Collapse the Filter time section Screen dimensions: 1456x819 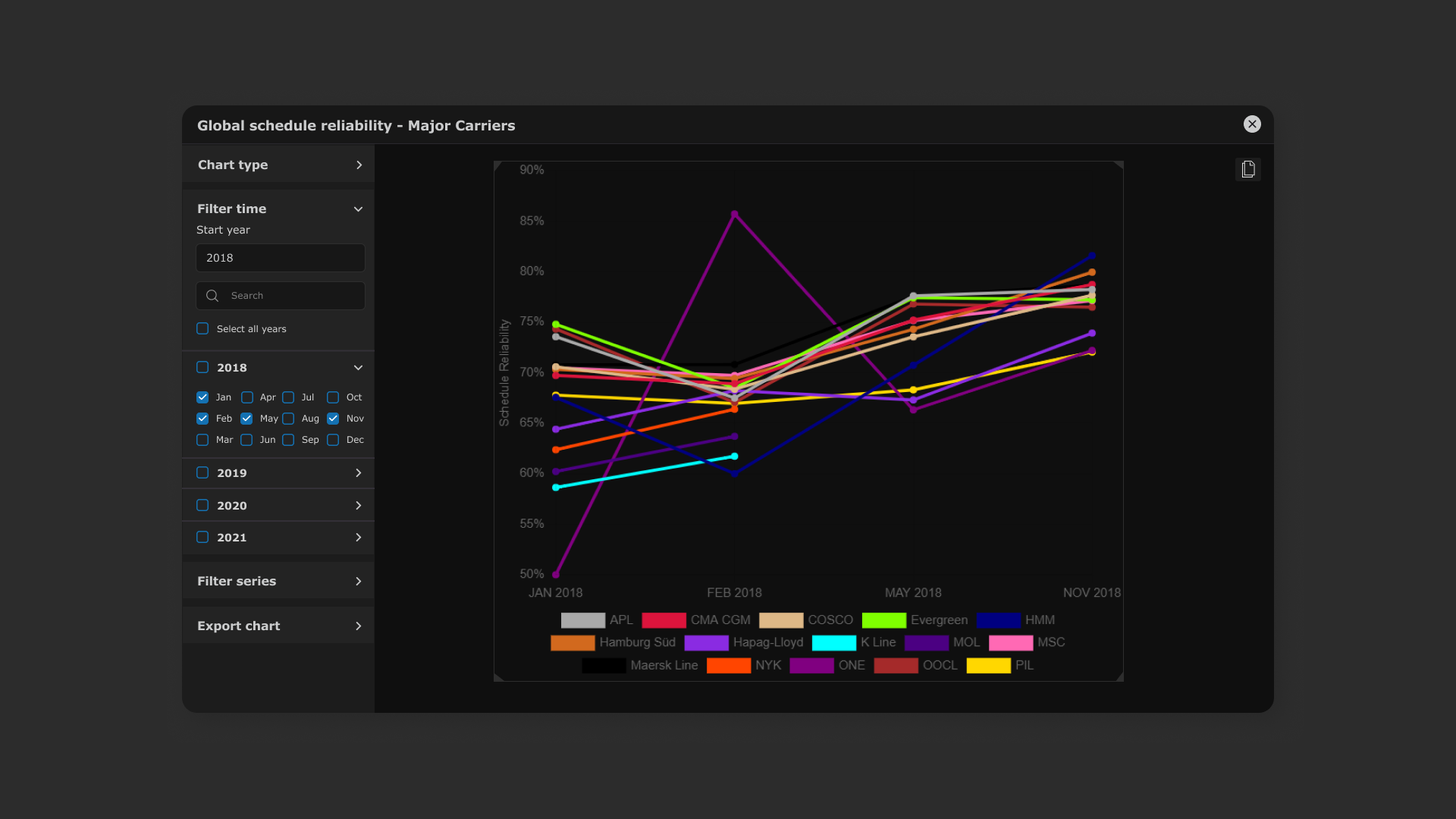click(358, 209)
